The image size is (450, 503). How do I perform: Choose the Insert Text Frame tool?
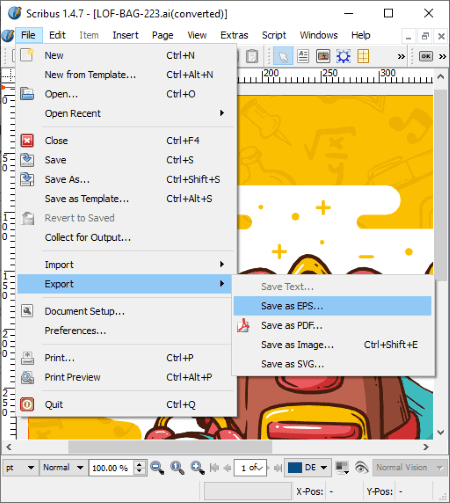303,56
